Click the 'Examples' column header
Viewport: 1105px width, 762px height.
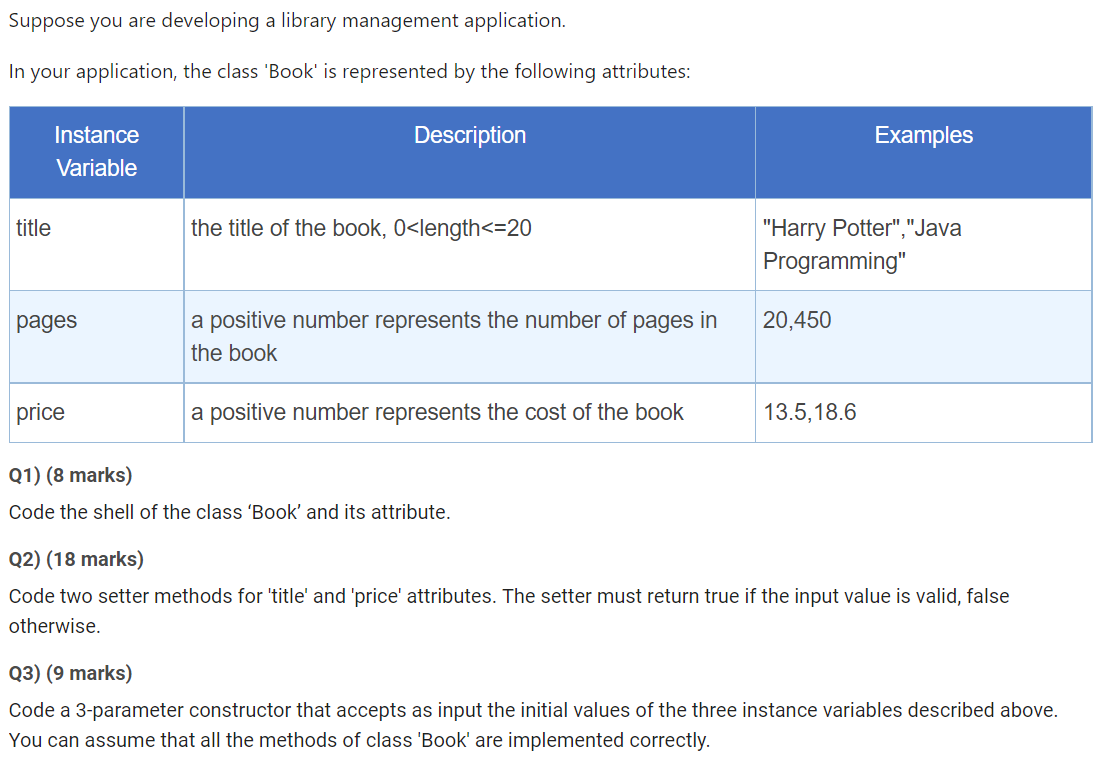pyautogui.click(x=923, y=135)
